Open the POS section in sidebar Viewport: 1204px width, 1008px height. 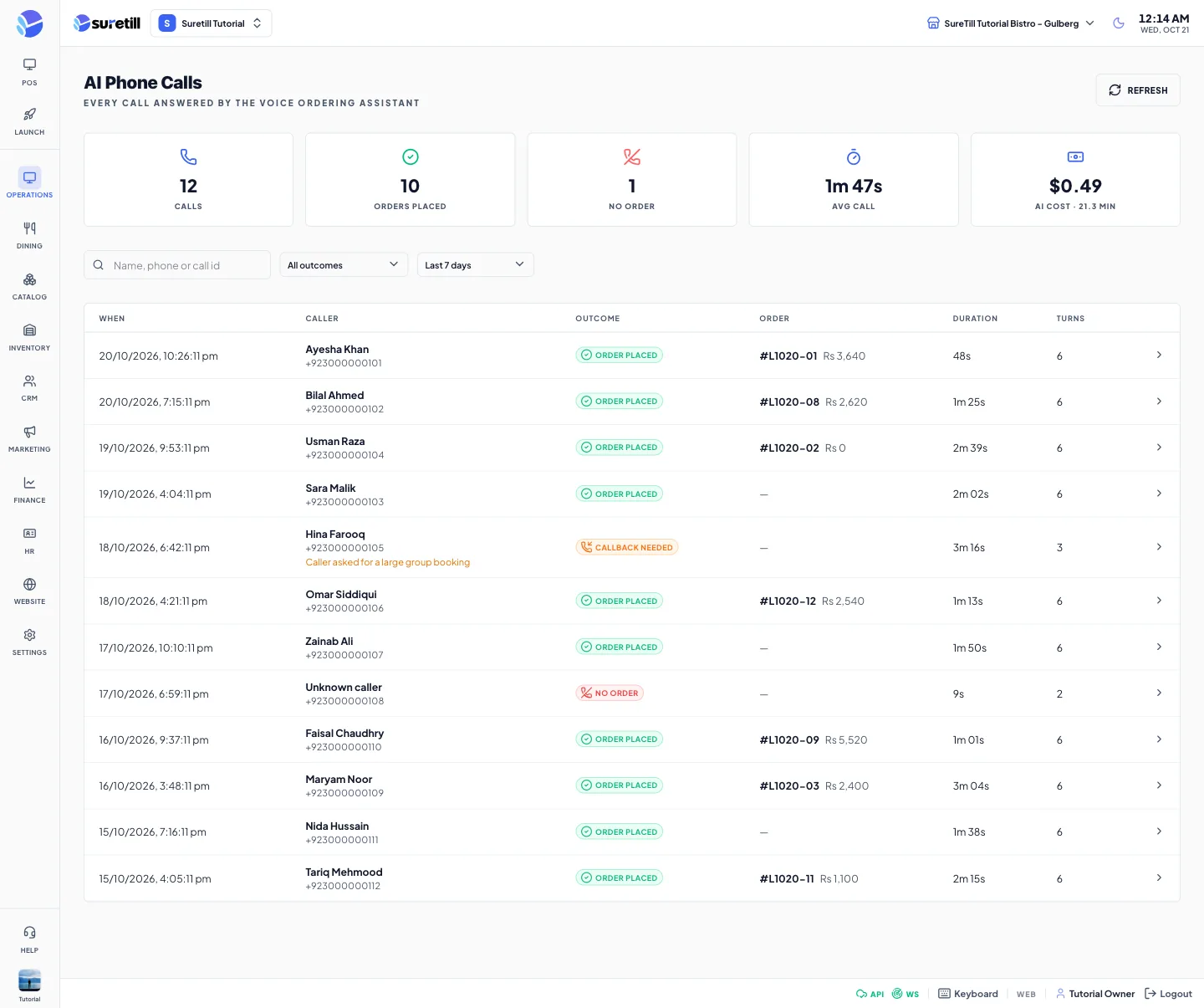coord(29,72)
